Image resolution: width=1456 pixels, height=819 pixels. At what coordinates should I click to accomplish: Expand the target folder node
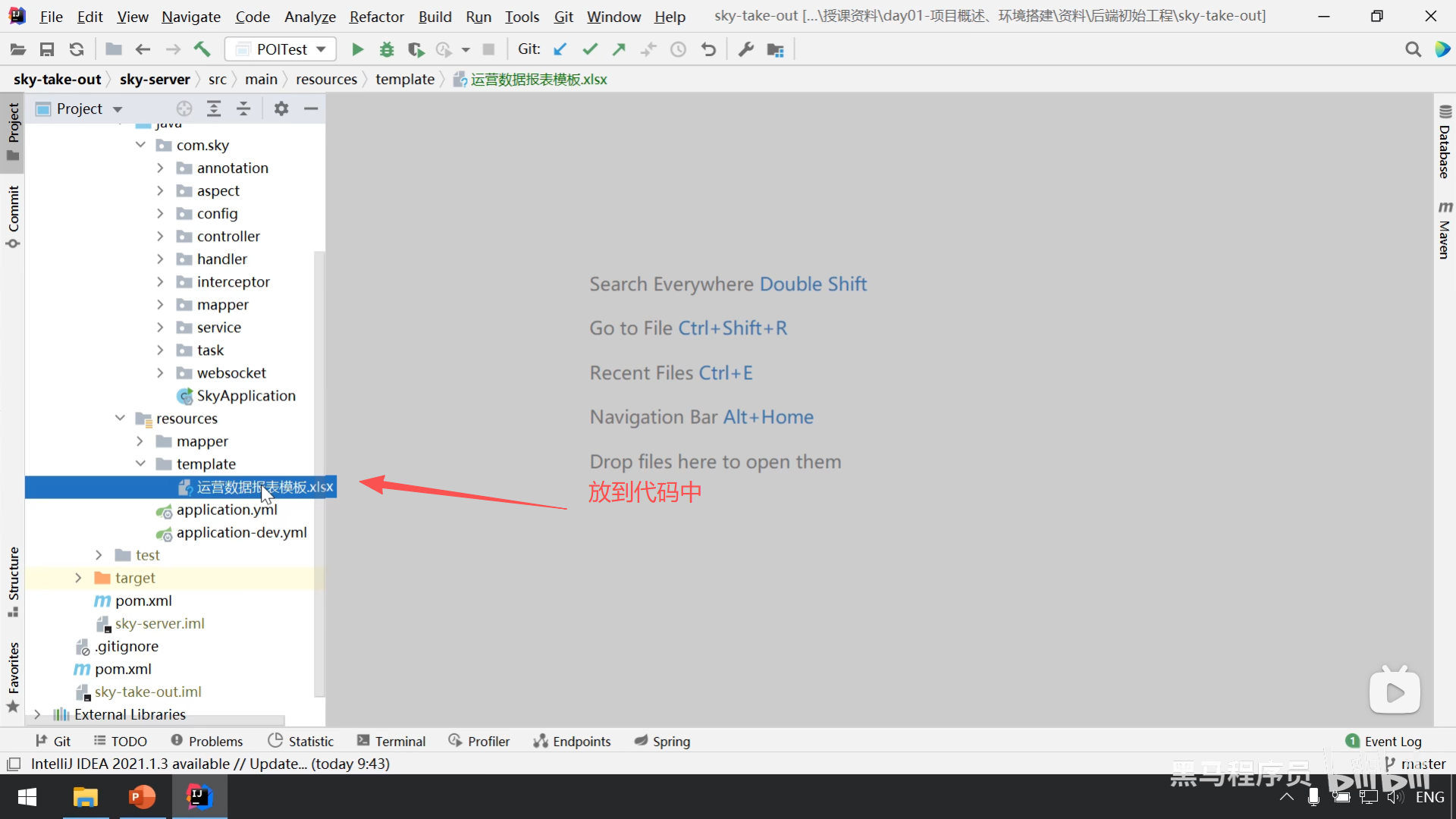pos(78,578)
